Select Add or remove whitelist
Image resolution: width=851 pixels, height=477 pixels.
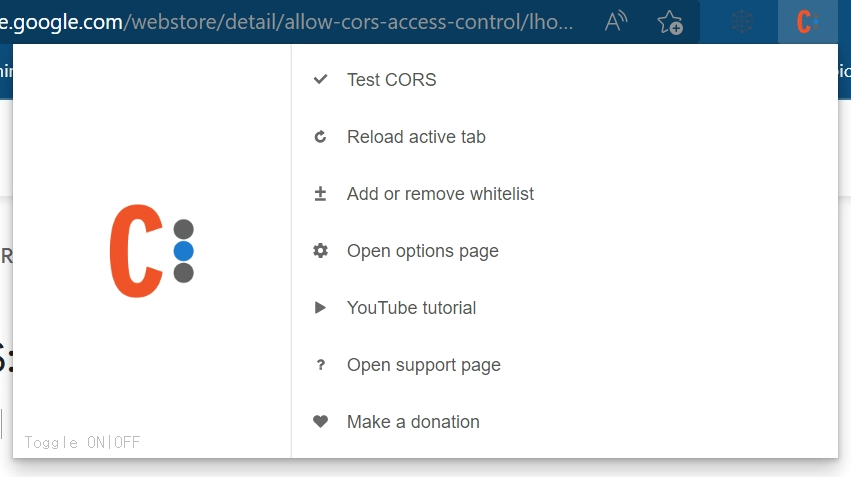click(x=440, y=194)
